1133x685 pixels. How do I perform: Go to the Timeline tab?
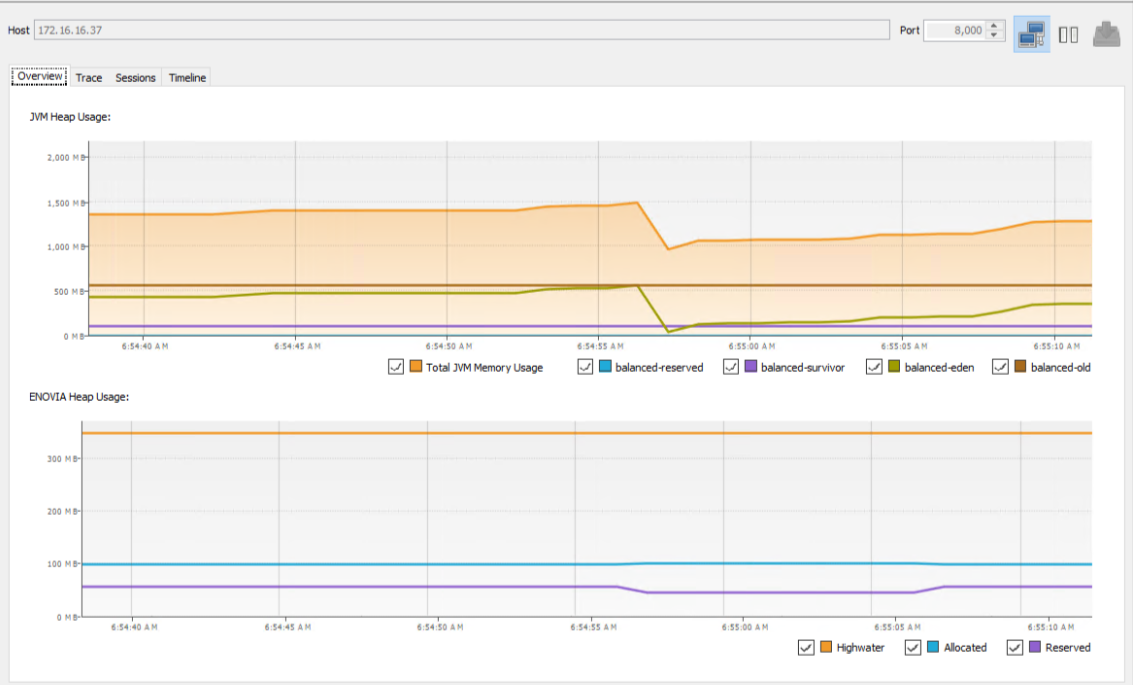[187, 78]
